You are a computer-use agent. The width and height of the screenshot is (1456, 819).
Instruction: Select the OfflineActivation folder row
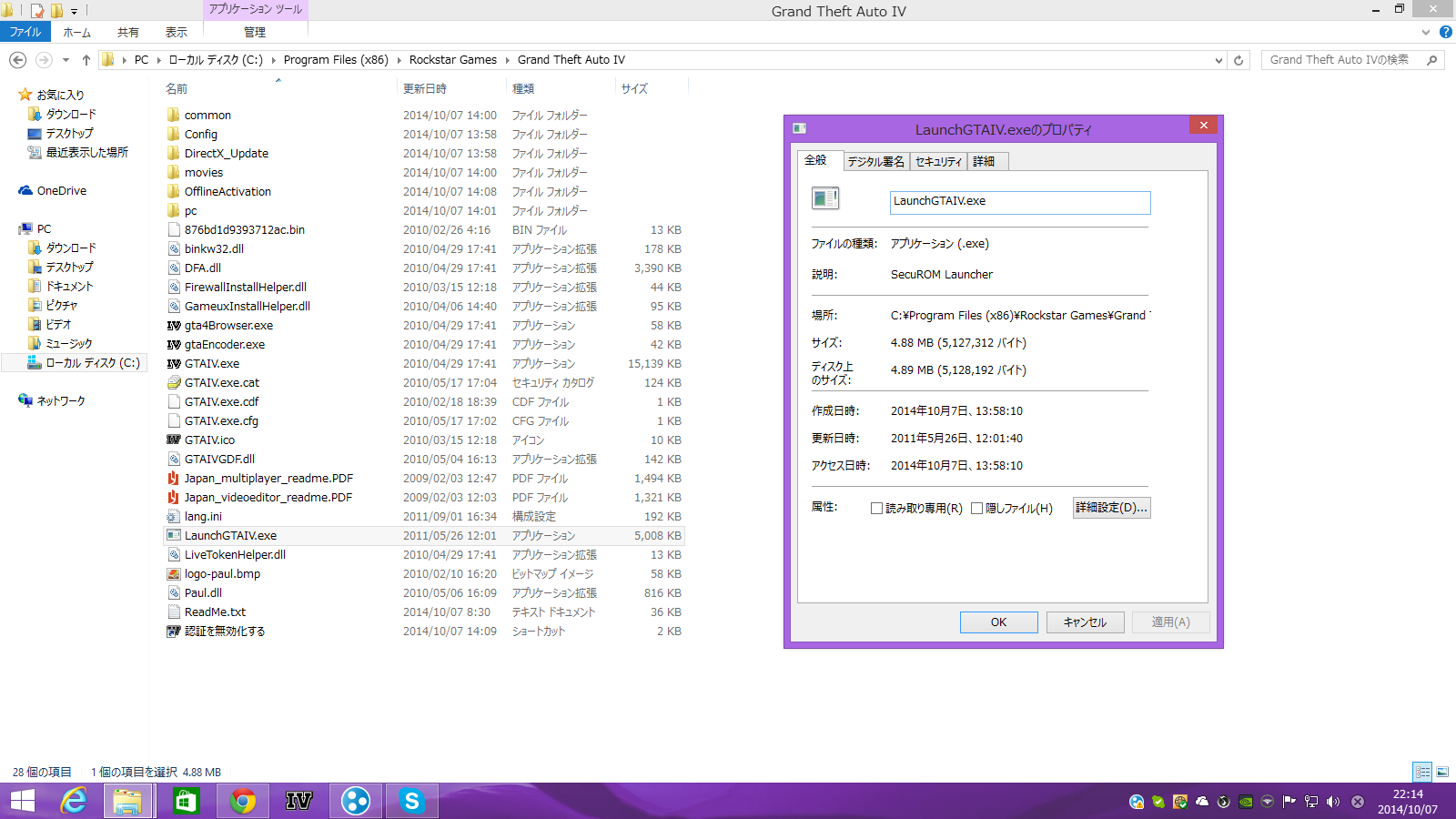pyautogui.click(x=424, y=192)
